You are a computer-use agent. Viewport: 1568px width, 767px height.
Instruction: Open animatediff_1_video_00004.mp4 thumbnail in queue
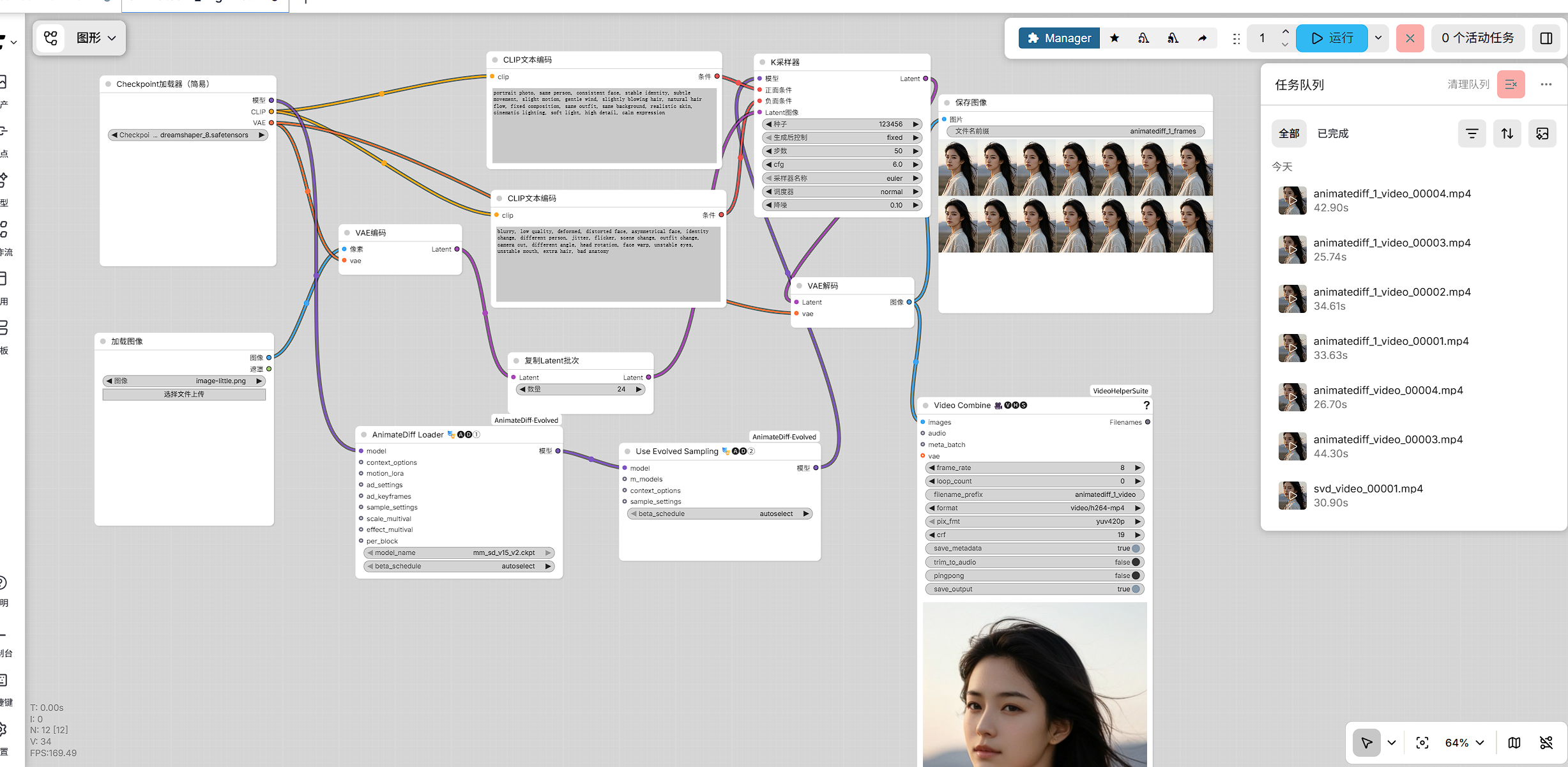1292,201
